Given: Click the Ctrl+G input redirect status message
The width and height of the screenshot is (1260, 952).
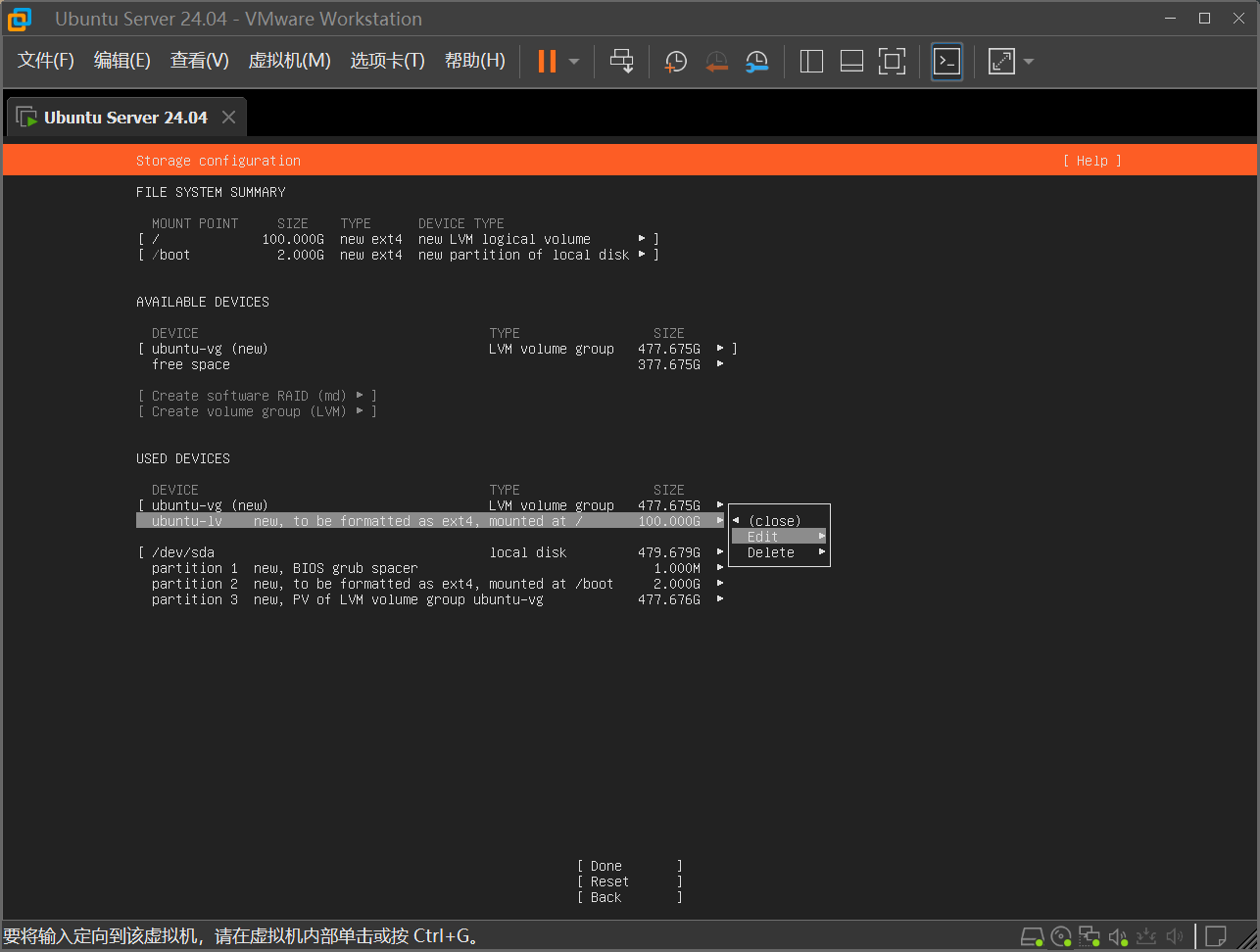Looking at the screenshot, I should 243,936.
